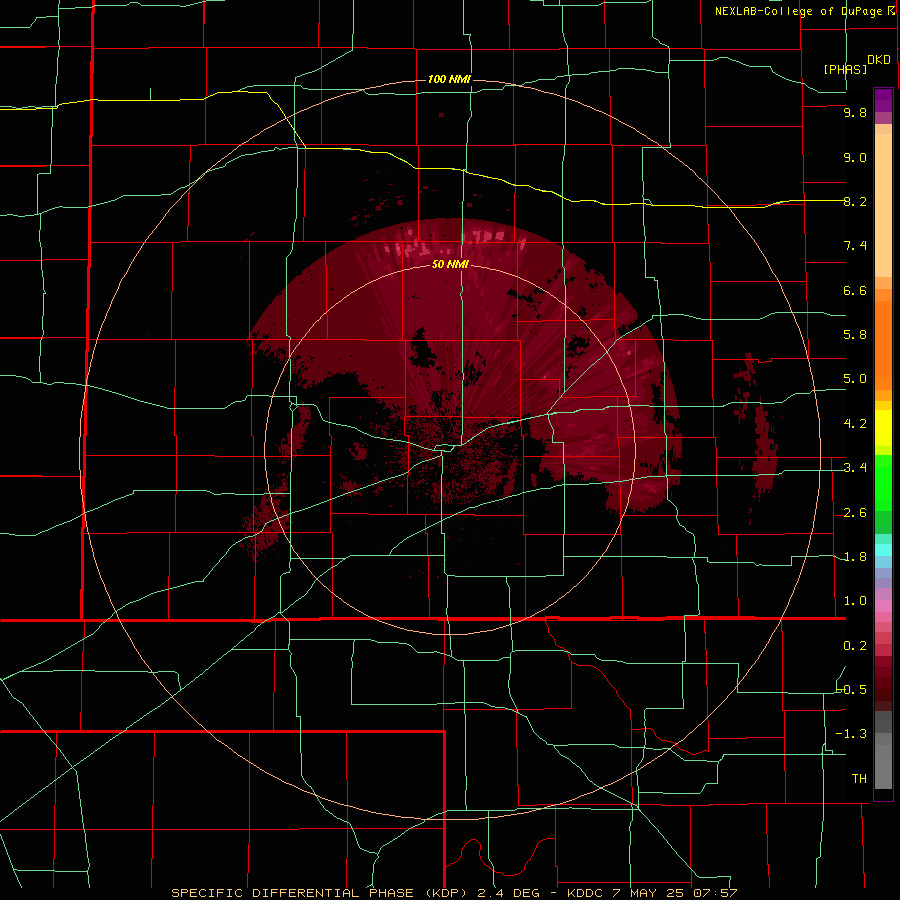Viewport: 900px width, 900px height.
Task: Click the 50 NMI range ring label
Action: (450, 265)
